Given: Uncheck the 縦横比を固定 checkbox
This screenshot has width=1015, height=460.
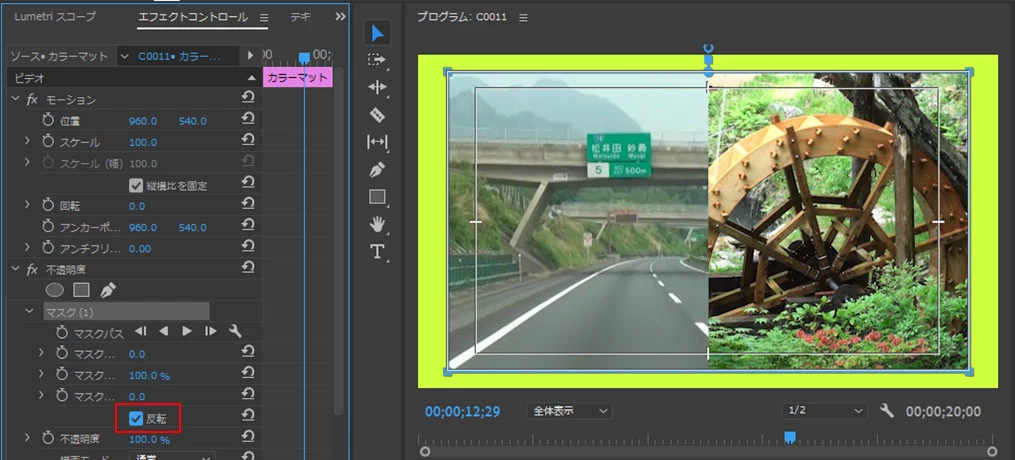Looking at the screenshot, I should point(135,185).
